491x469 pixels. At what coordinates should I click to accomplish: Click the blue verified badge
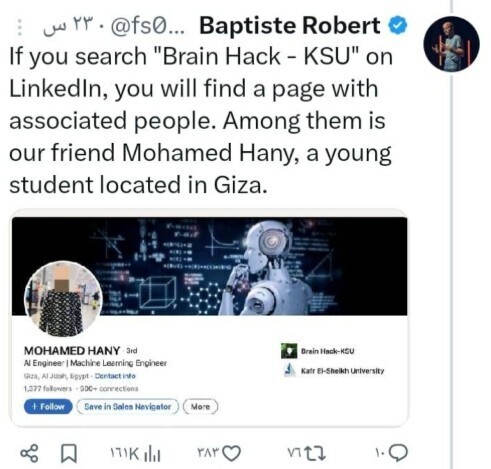(x=398, y=26)
